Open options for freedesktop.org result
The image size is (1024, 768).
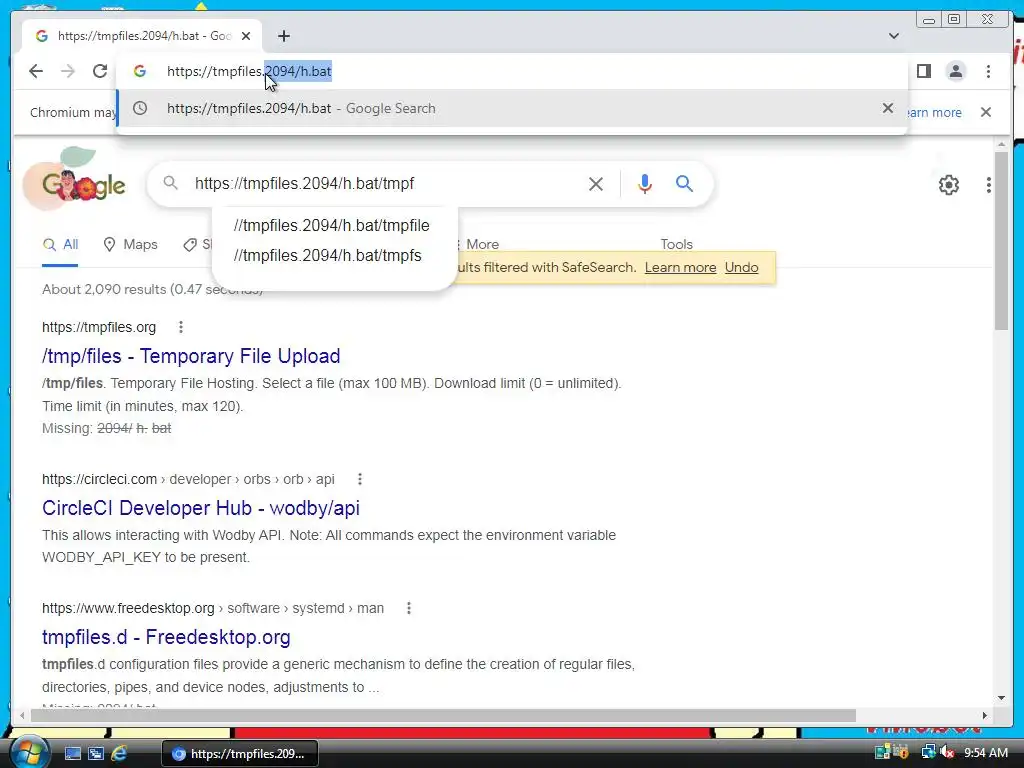pos(409,609)
